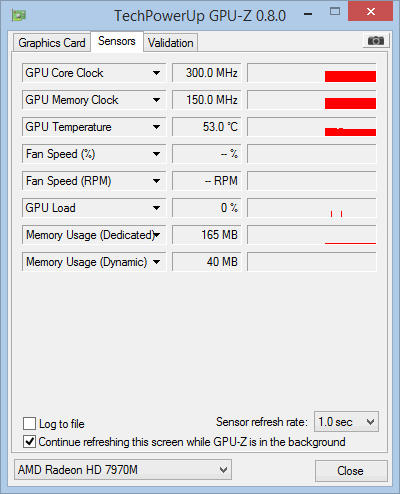Image resolution: width=400 pixels, height=494 pixels.
Task: Uncheck Continue refreshing in background checkbox
Action: pyautogui.click(x=29, y=442)
